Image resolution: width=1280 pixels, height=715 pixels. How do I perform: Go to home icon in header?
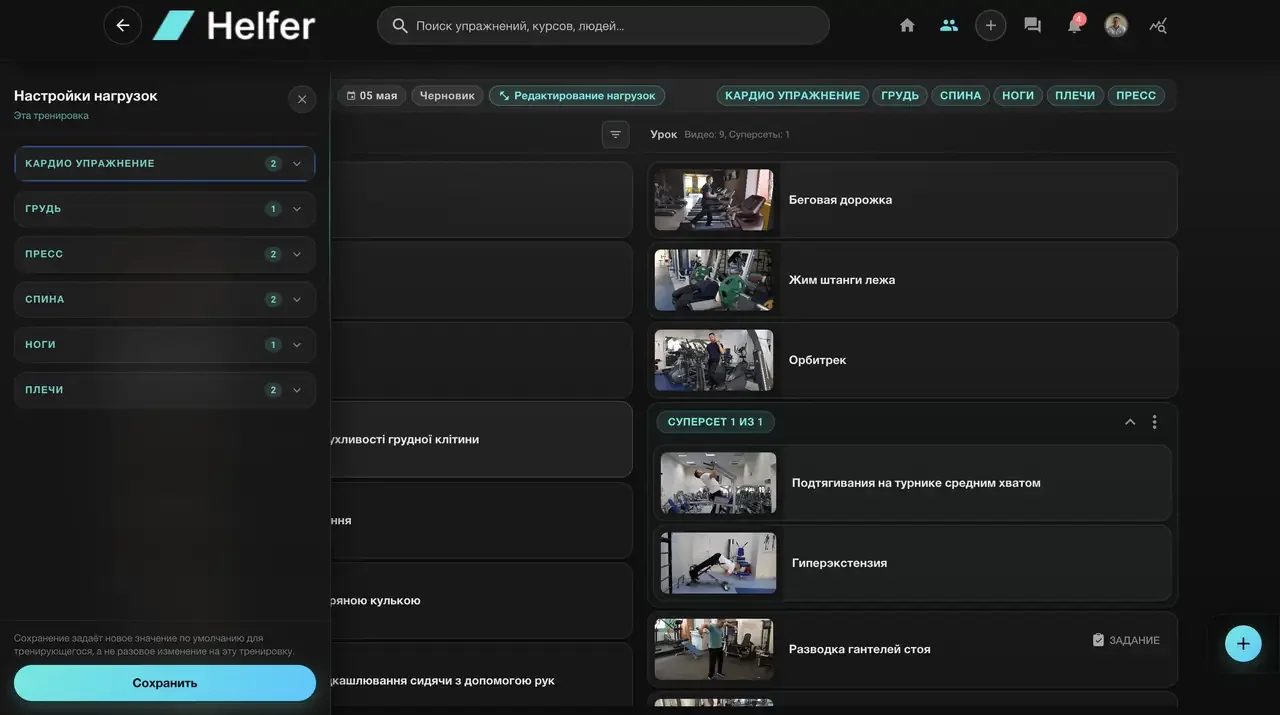[907, 26]
